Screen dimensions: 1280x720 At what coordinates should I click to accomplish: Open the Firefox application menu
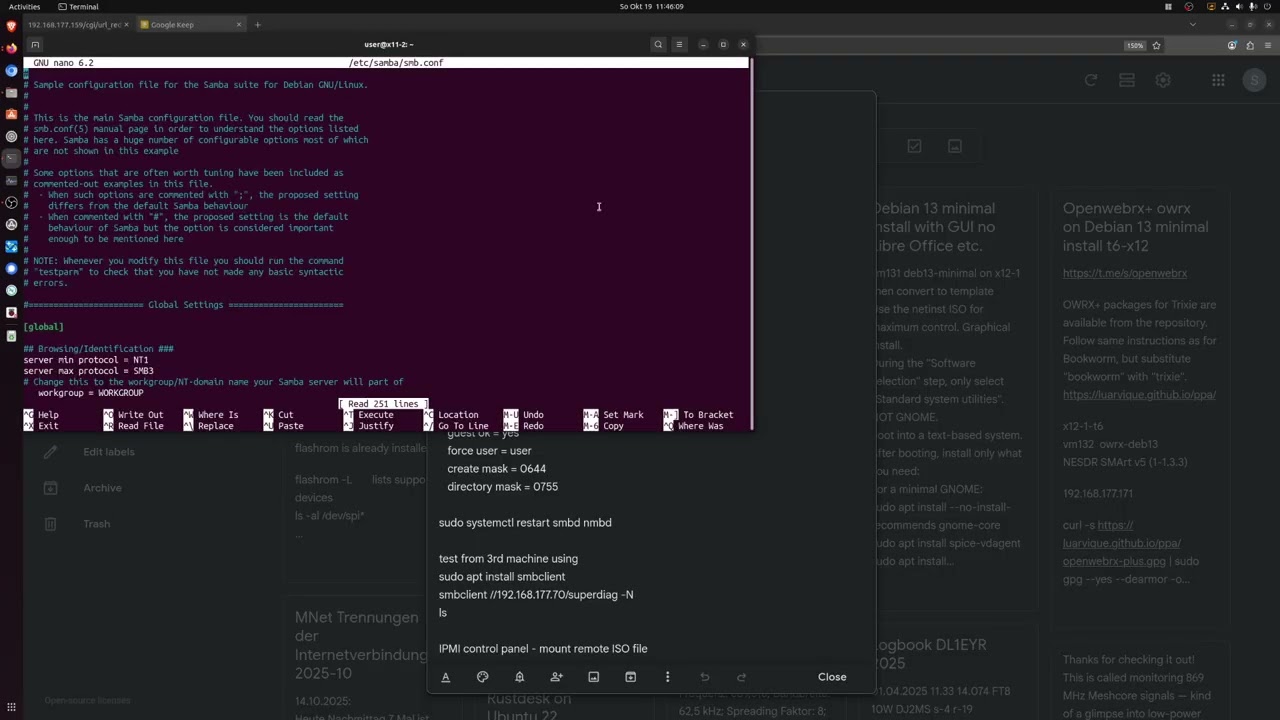(1267, 45)
